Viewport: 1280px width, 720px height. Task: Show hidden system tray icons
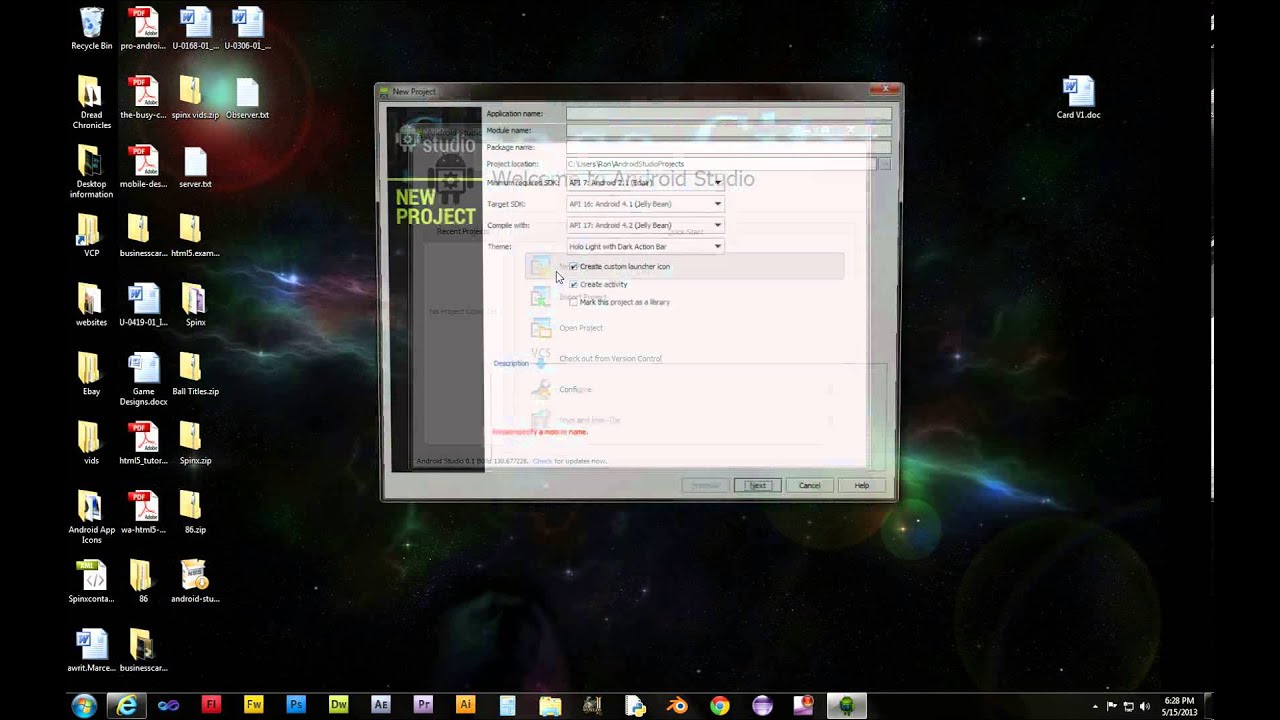[1095, 706]
